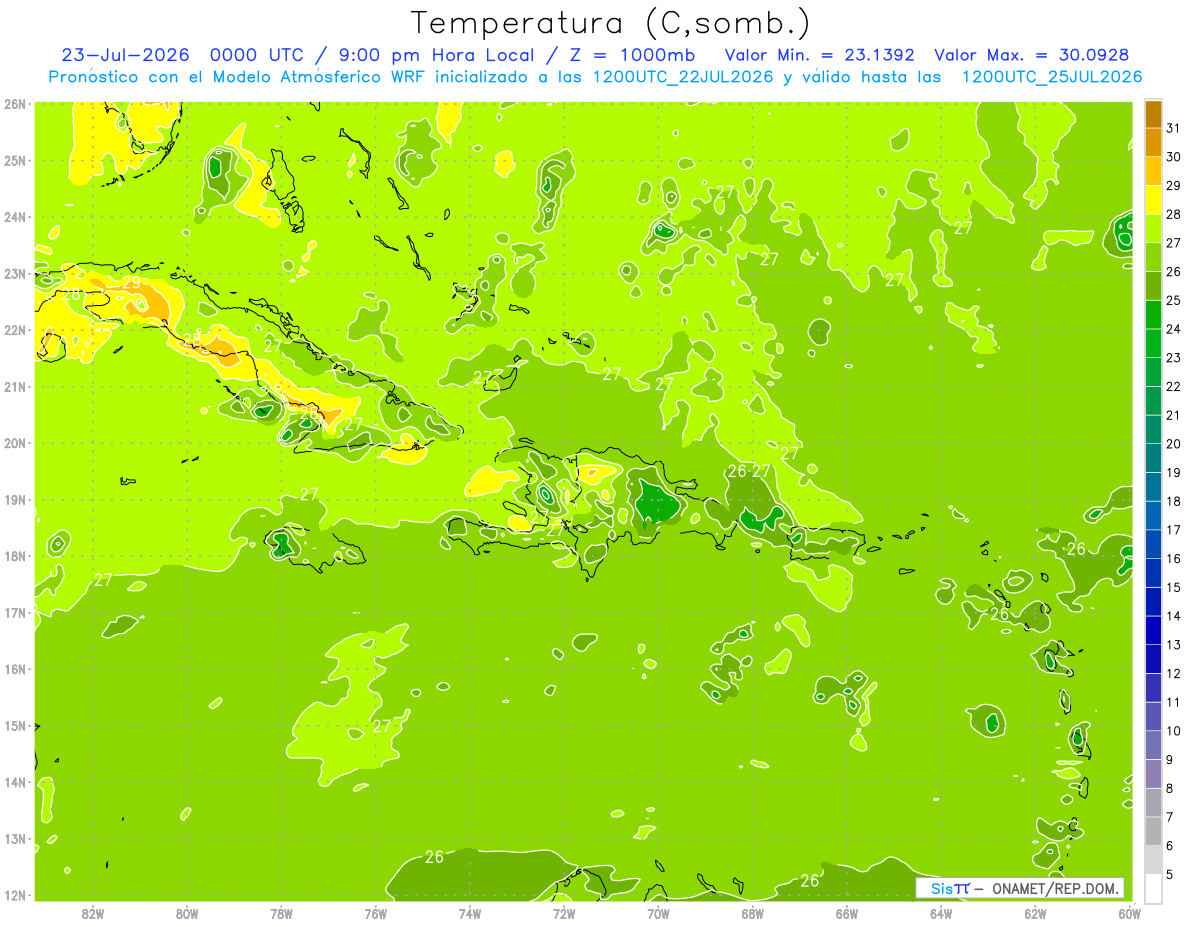Click the "15" colorbar label

1173,587
